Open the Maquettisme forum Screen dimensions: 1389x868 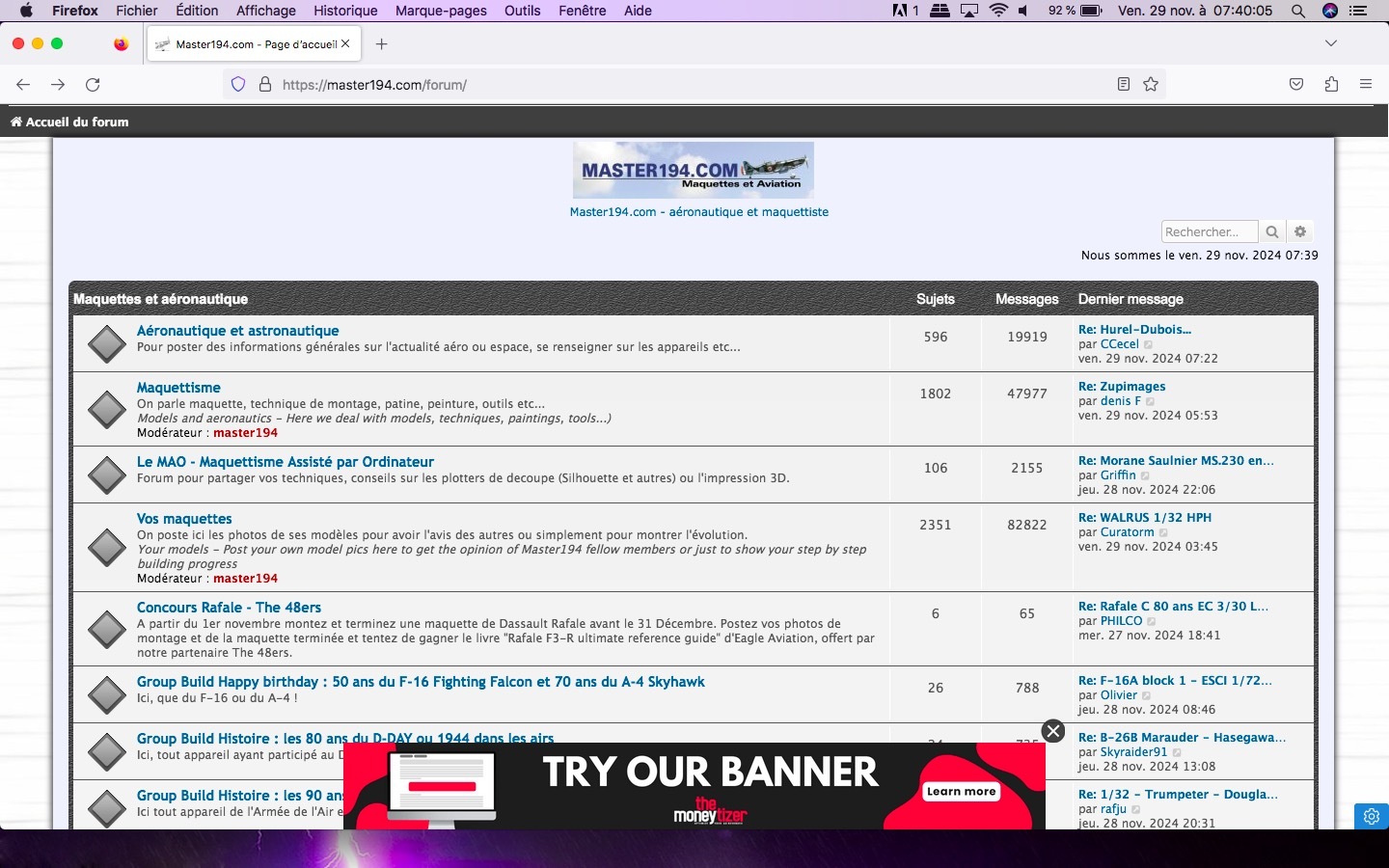(x=178, y=388)
